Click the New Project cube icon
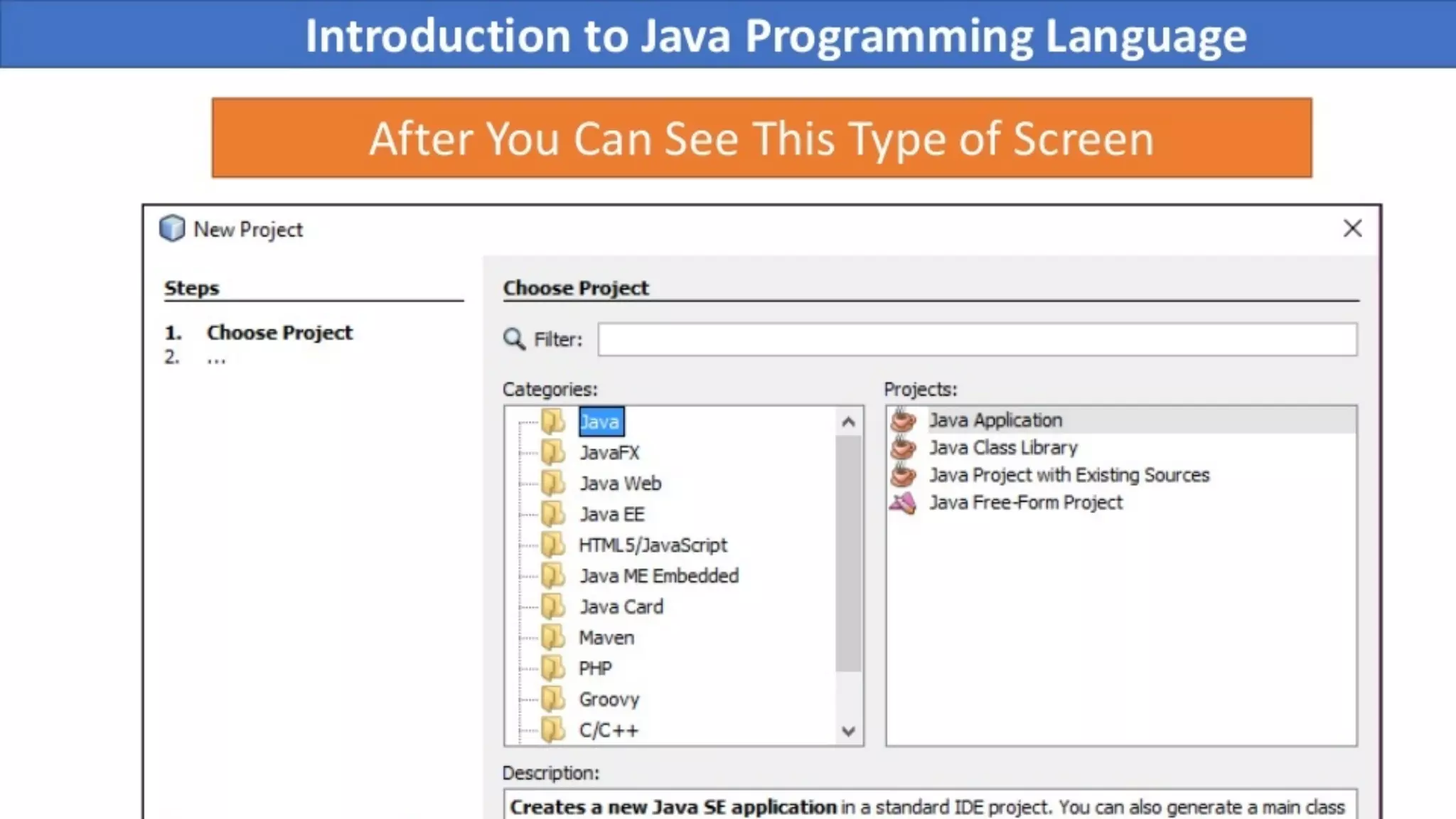Image resolution: width=1456 pixels, height=819 pixels. [172, 229]
